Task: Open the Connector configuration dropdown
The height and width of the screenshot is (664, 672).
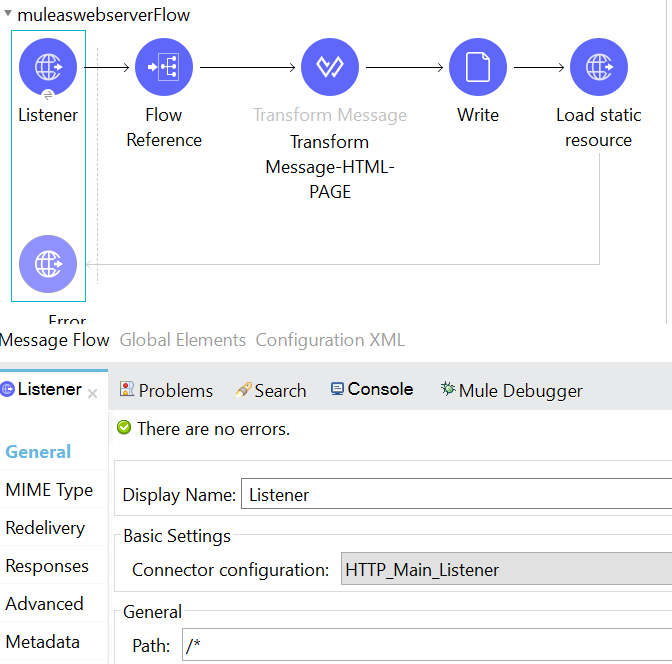Action: click(x=505, y=570)
